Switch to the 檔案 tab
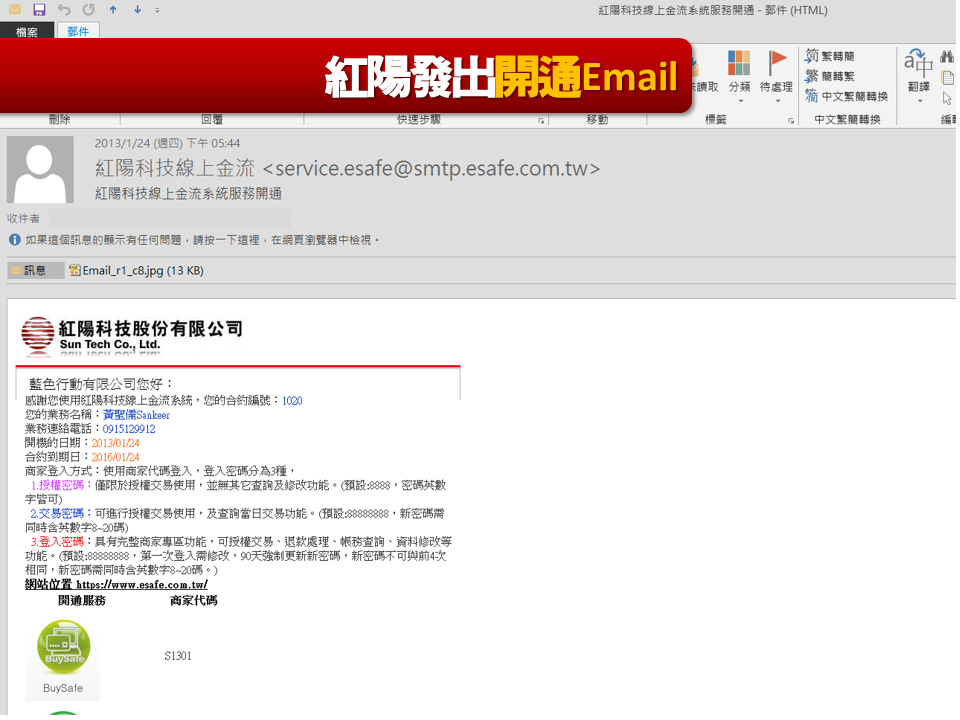 click(x=26, y=30)
